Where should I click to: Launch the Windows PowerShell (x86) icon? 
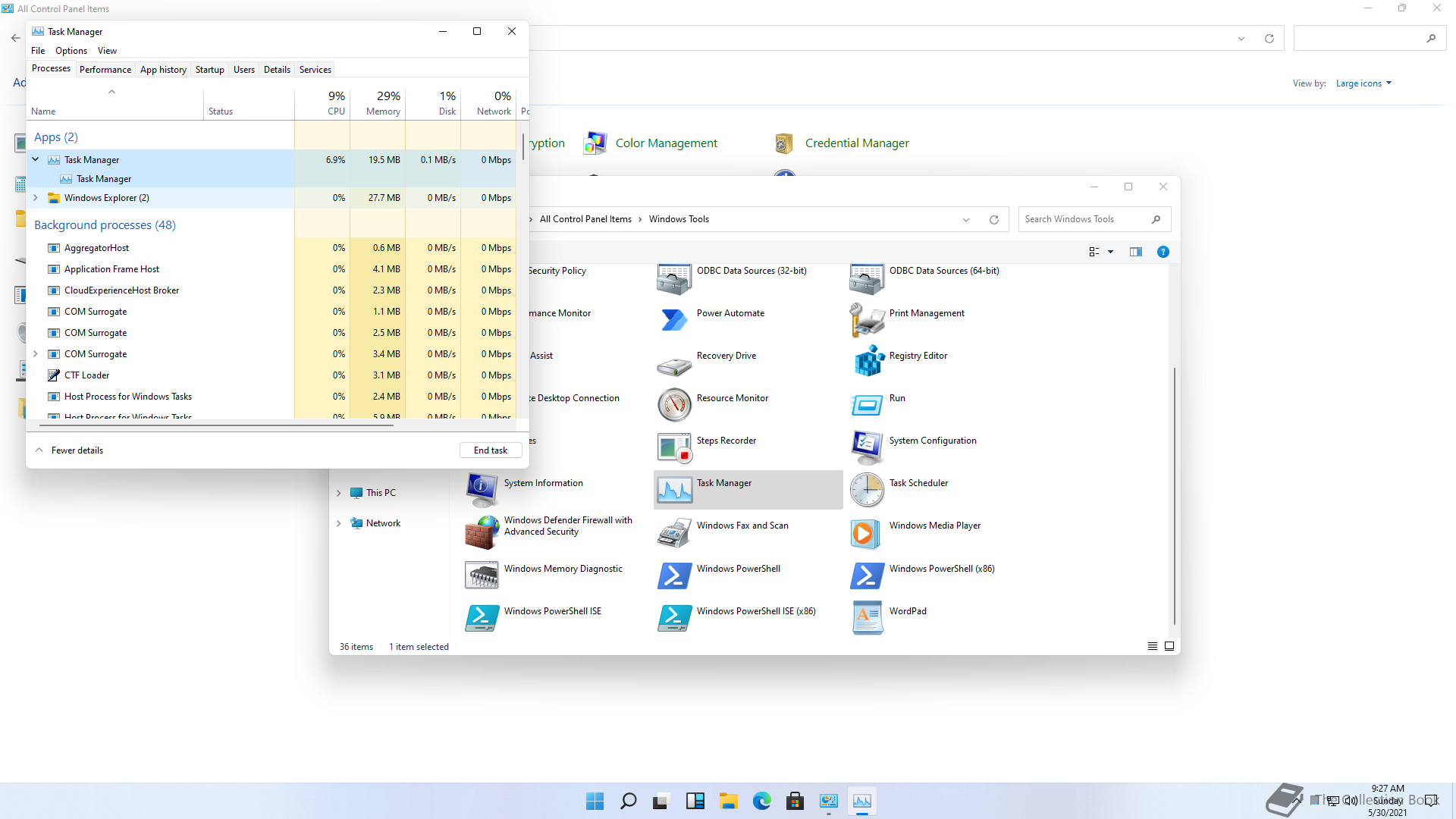coord(867,576)
